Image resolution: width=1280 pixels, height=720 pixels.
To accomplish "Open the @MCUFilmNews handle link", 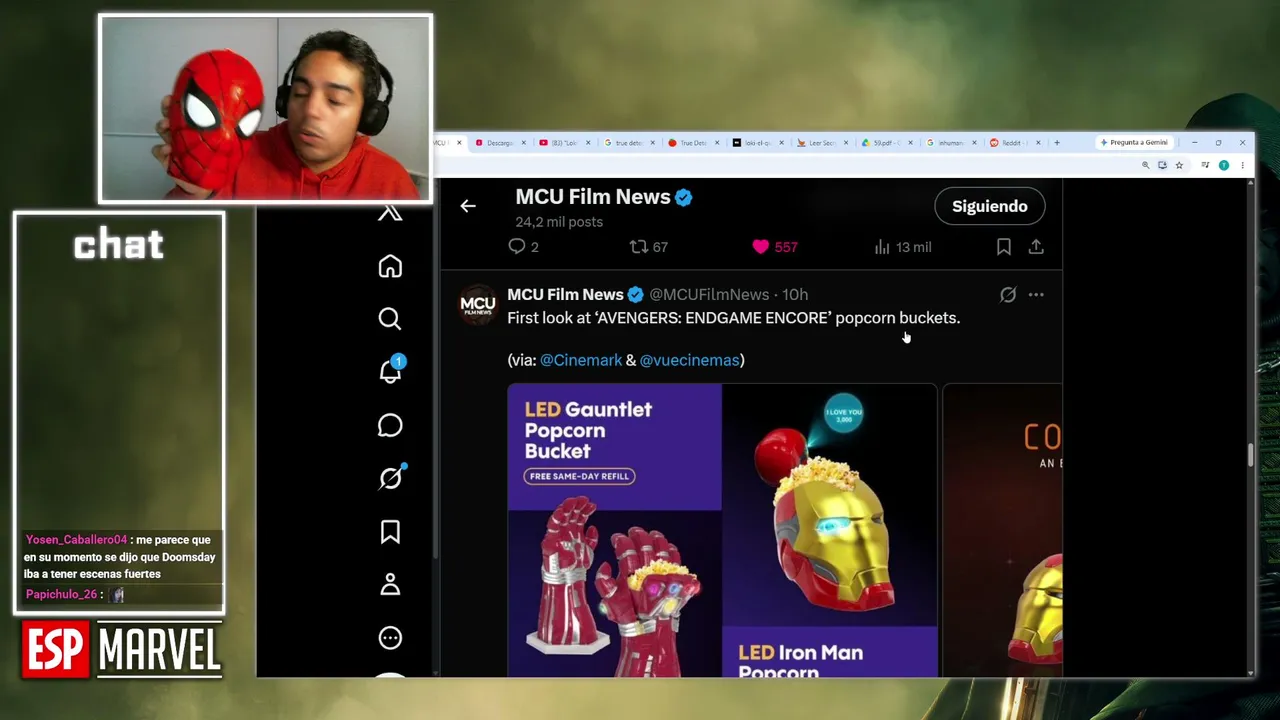I will (x=709, y=295).
